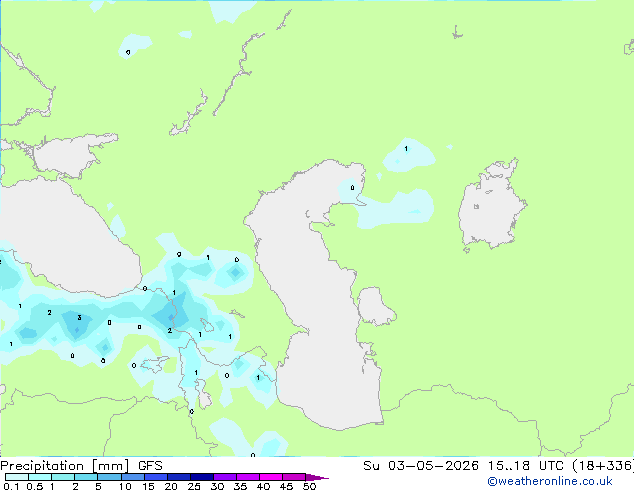This screenshot has height=490, width=634.
Task: Click the '15' legend scale label
Action: click(148, 486)
